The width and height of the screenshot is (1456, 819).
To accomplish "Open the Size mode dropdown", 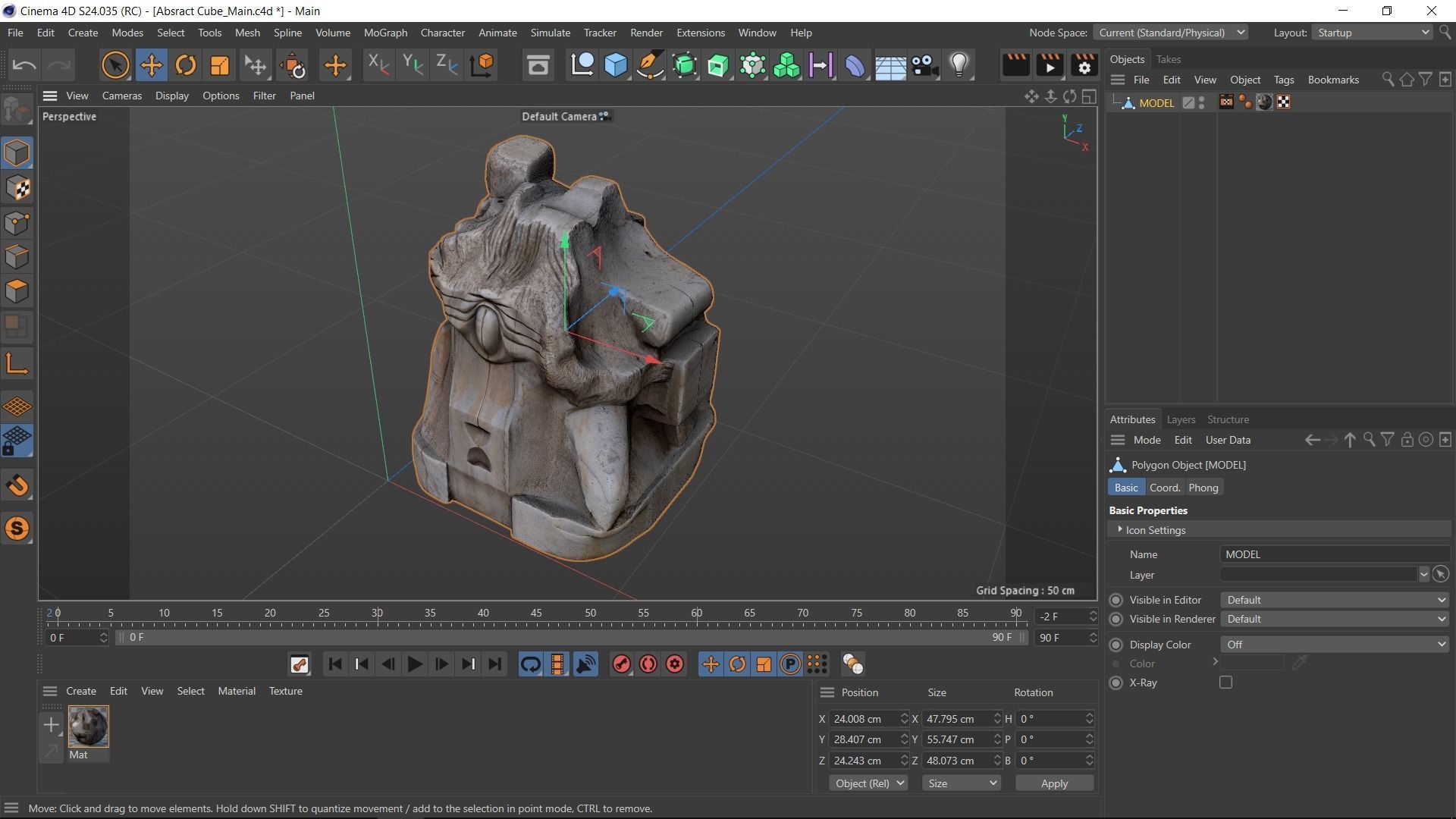I will (x=962, y=783).
